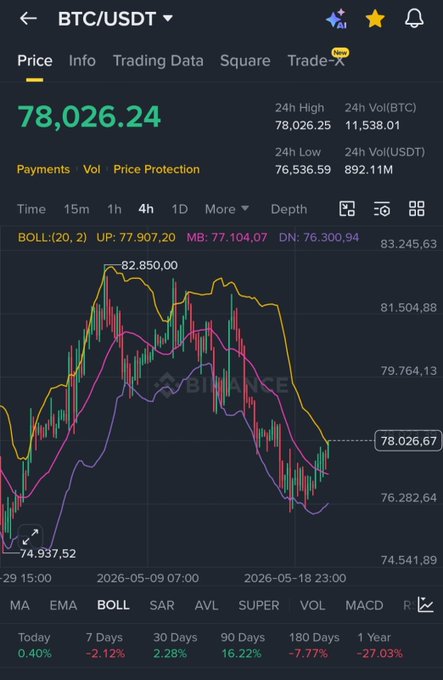The width and height of the screenshot is (443, 680).
Task: Open the indicator chart icon
Action: [426, 605]
